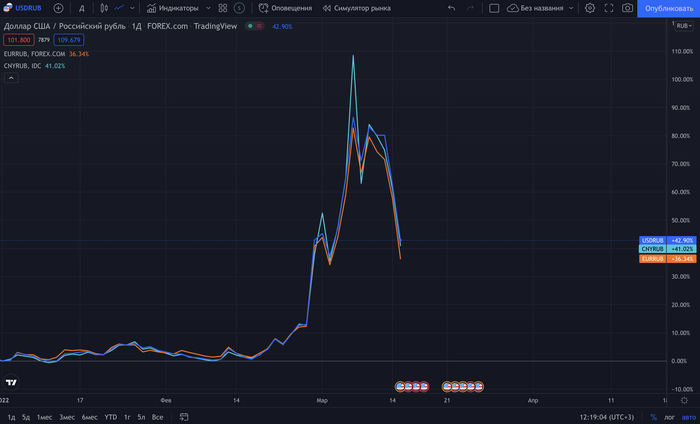Open chart settings gear icon
Image resolution: width=700 pixels, height=424 pixels.
[x=590, y=8]
